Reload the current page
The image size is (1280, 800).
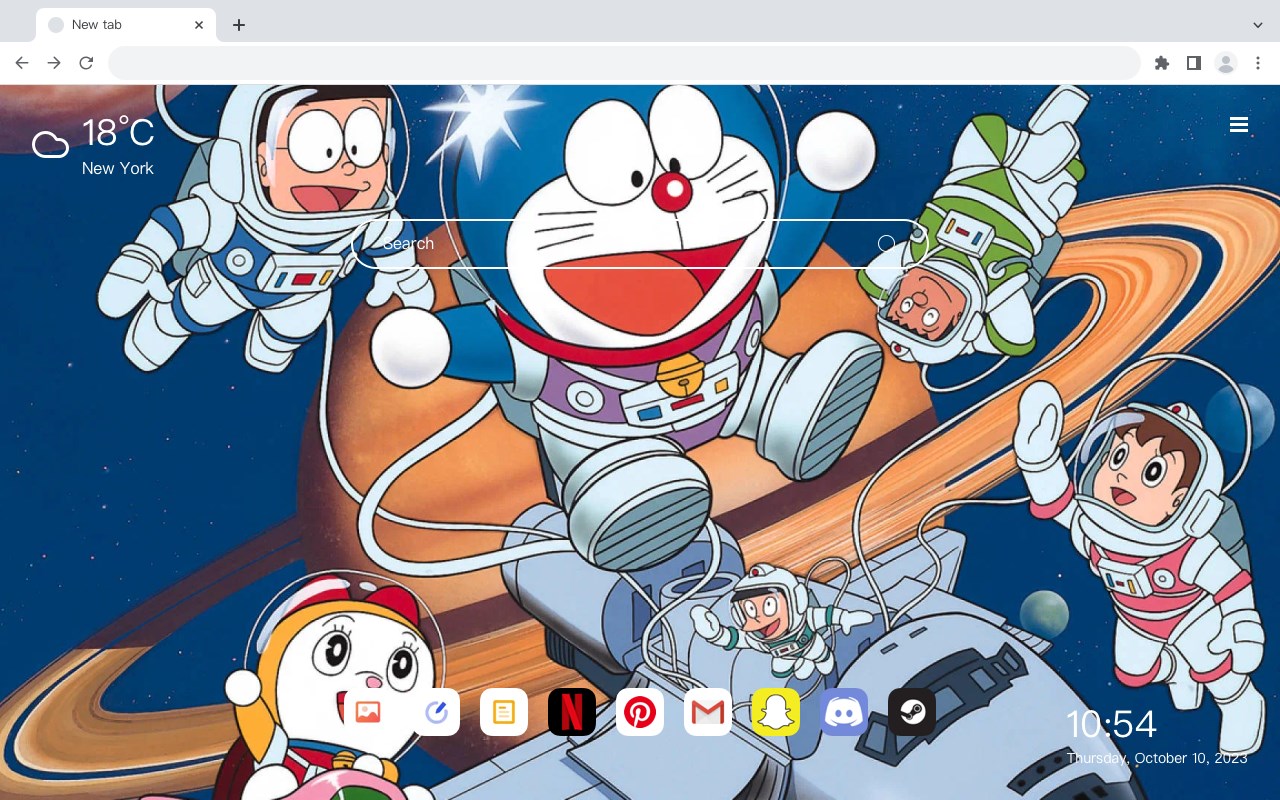[86, 63]
